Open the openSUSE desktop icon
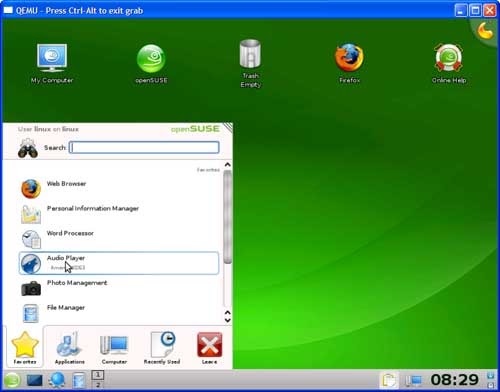 coord(151,63)
